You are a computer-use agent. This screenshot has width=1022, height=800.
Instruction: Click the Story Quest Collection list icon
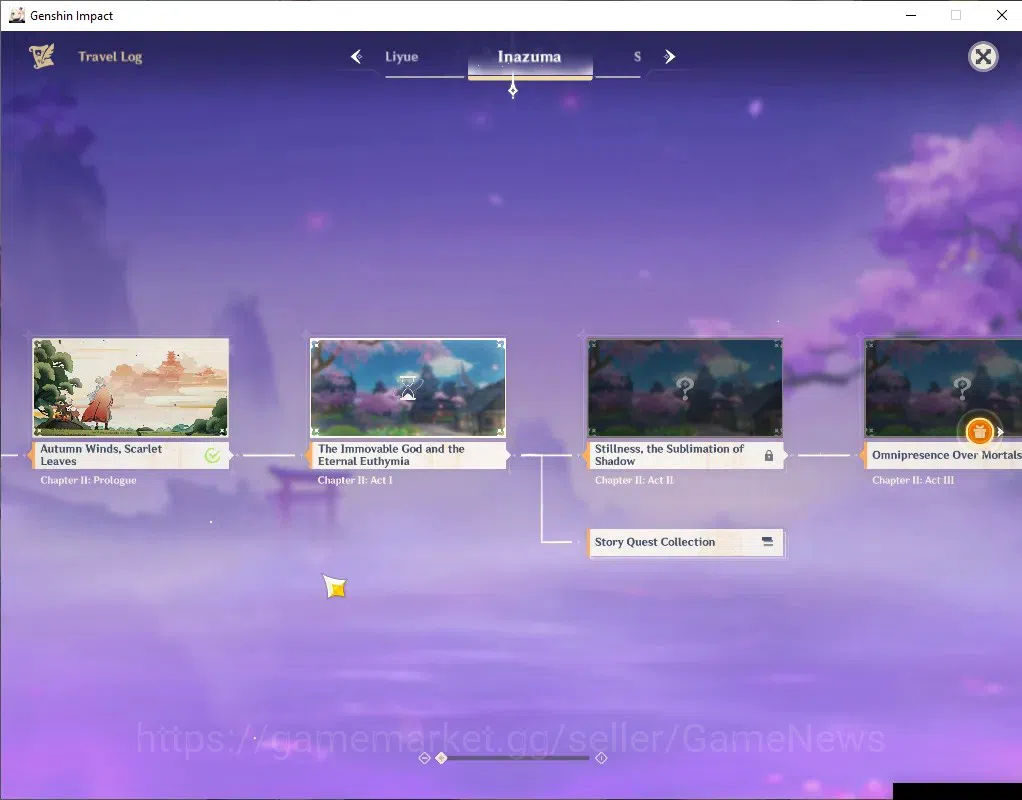click(768, 542)
